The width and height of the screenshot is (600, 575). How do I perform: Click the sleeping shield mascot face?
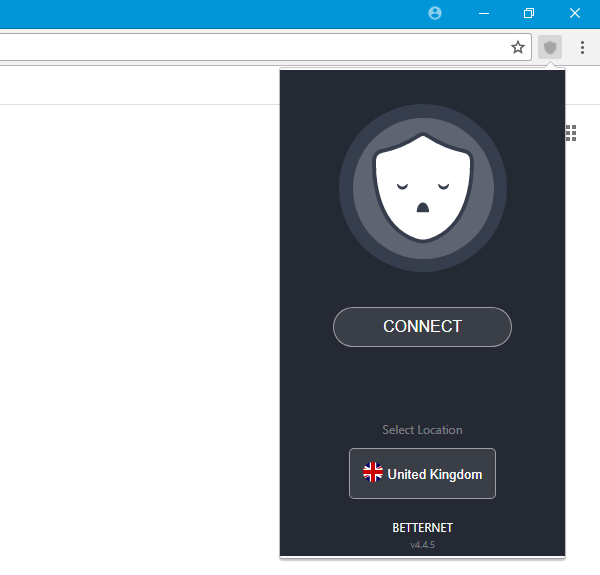pos(423,187)
